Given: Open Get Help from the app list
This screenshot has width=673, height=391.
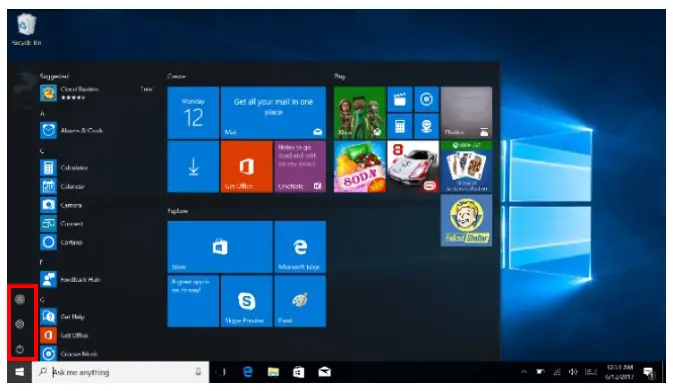Looking at the screenshot, I should [62, 317].
